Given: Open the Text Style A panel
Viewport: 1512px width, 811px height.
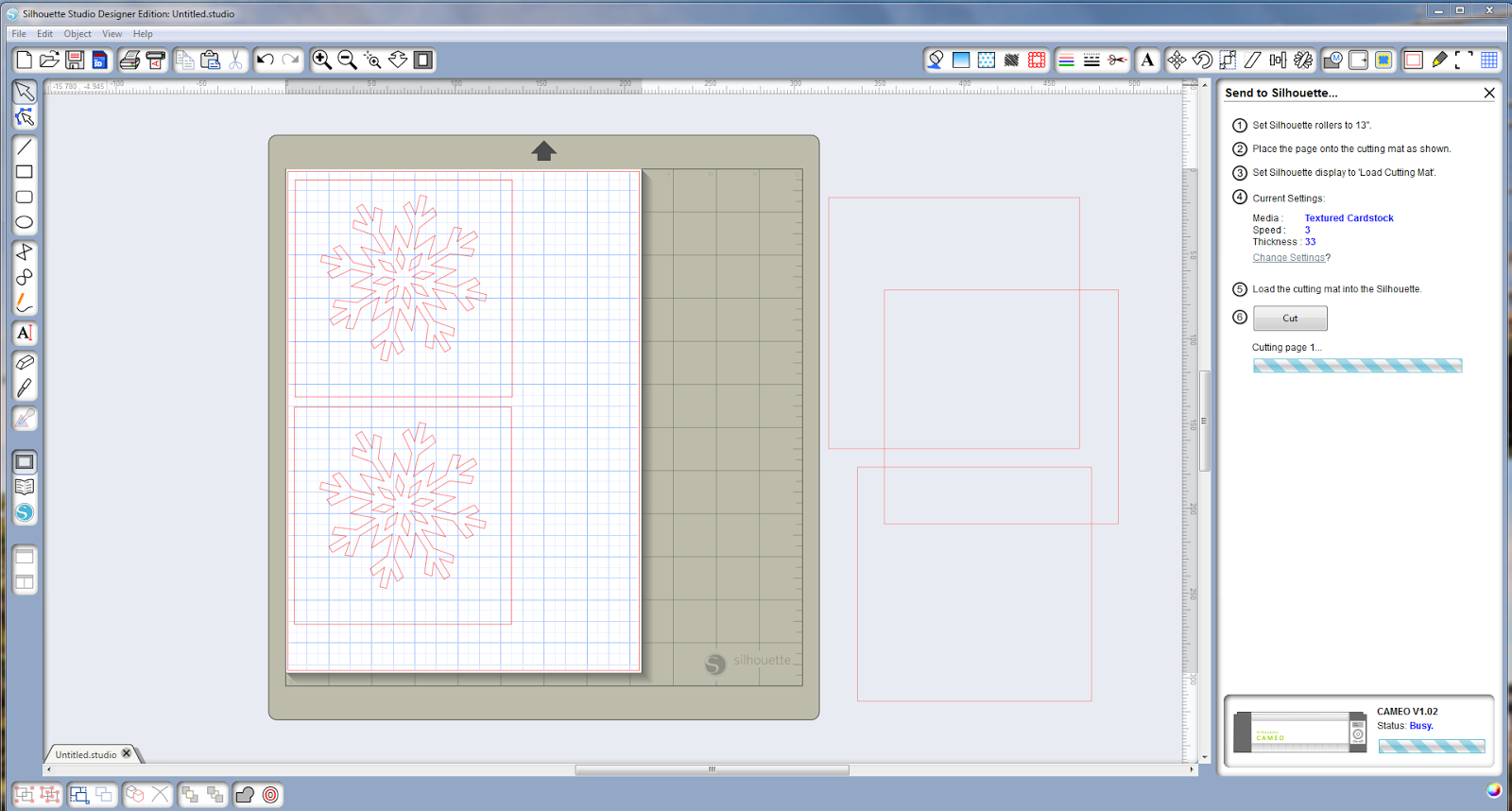Looking at the screenshot, I should [1147, 60].
